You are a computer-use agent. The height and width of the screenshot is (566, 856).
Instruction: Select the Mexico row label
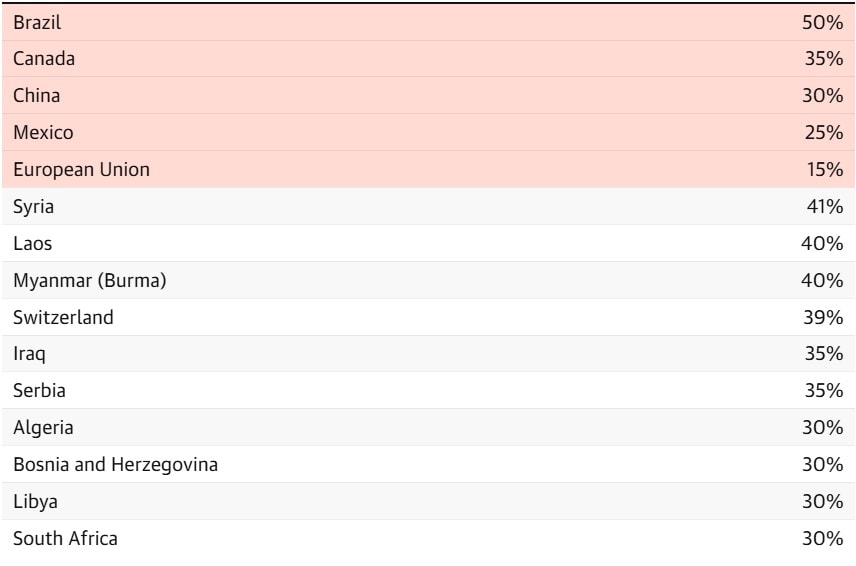tap(43, 133)
